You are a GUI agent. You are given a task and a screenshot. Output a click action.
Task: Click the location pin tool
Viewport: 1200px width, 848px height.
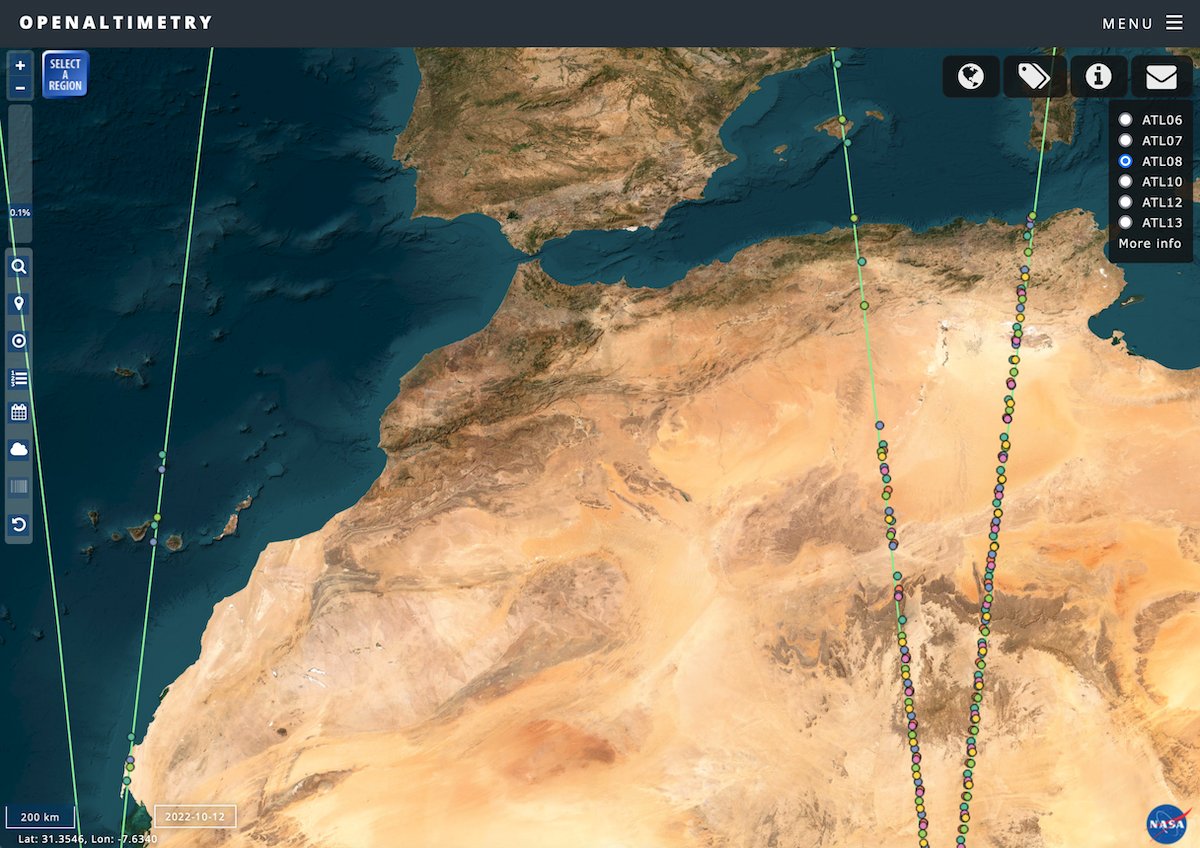pyautogui.click(x=18, y=303)
